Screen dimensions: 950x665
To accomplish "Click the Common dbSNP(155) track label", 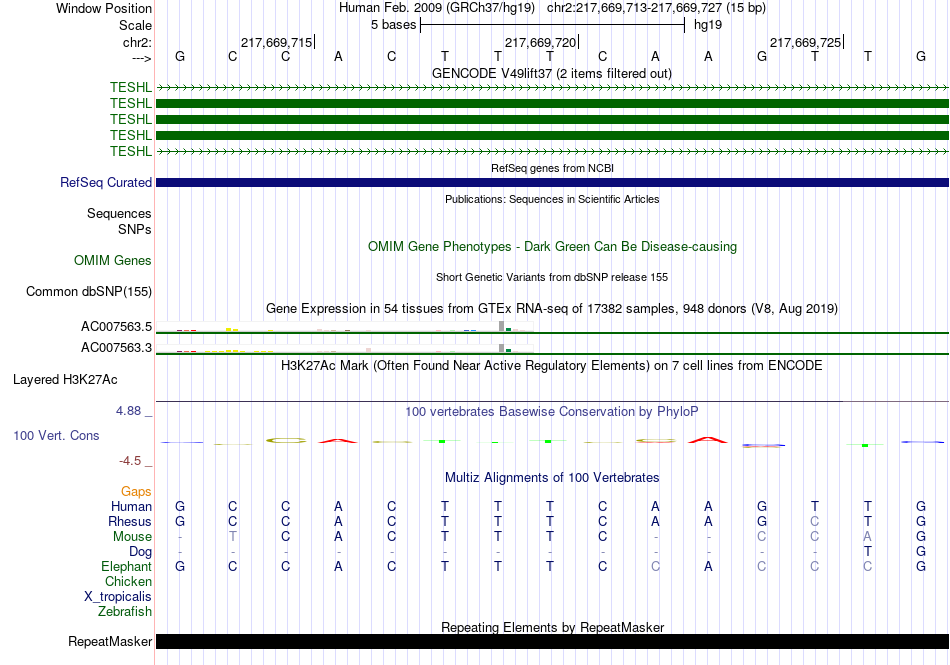I will coord(88,291).
